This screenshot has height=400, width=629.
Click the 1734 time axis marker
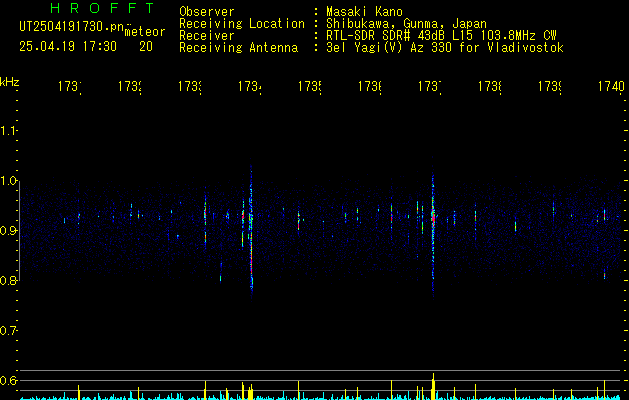[250, 86]
